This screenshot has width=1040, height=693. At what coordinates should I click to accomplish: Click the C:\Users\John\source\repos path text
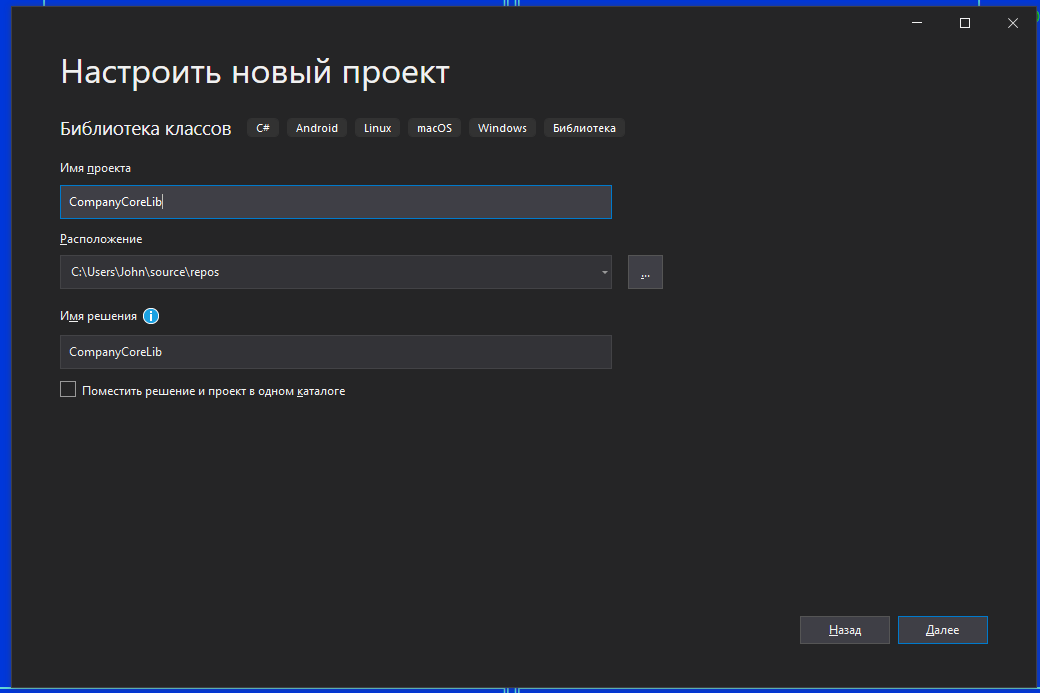[144, 272]
